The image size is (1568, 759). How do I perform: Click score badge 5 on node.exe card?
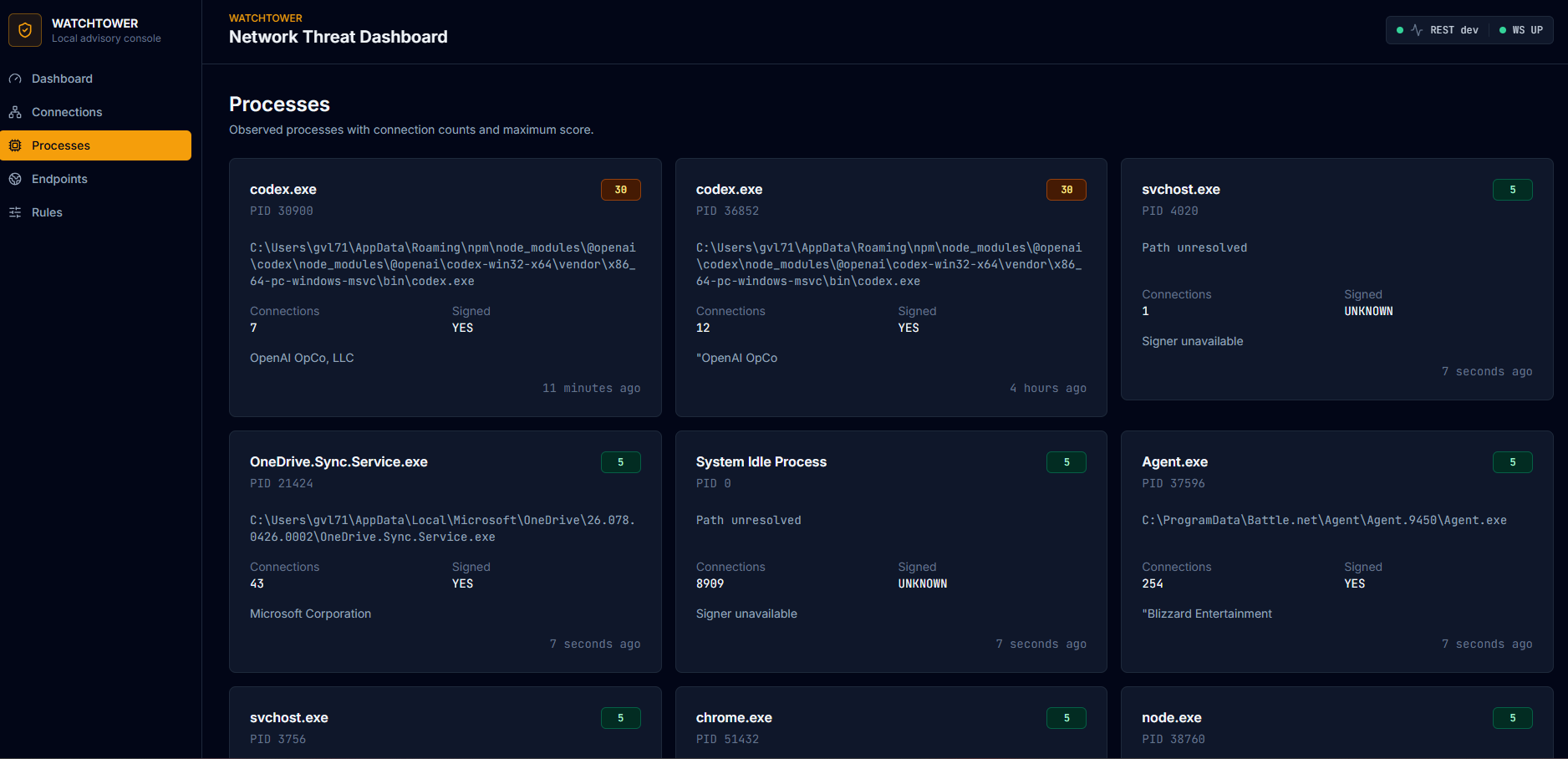[x=1513, y=718]
